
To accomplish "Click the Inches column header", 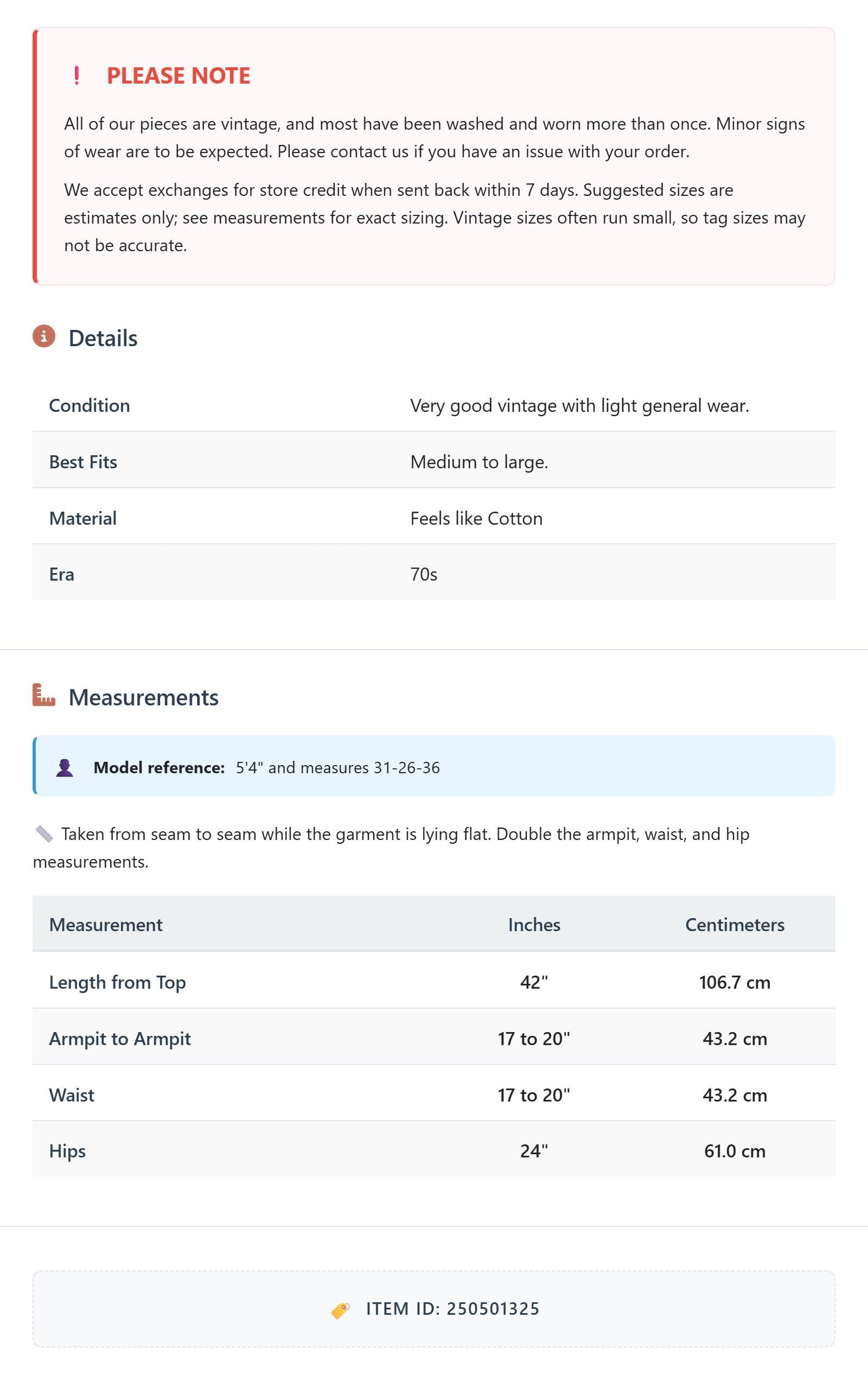I will pyautogui.click(x=534, y=925).
